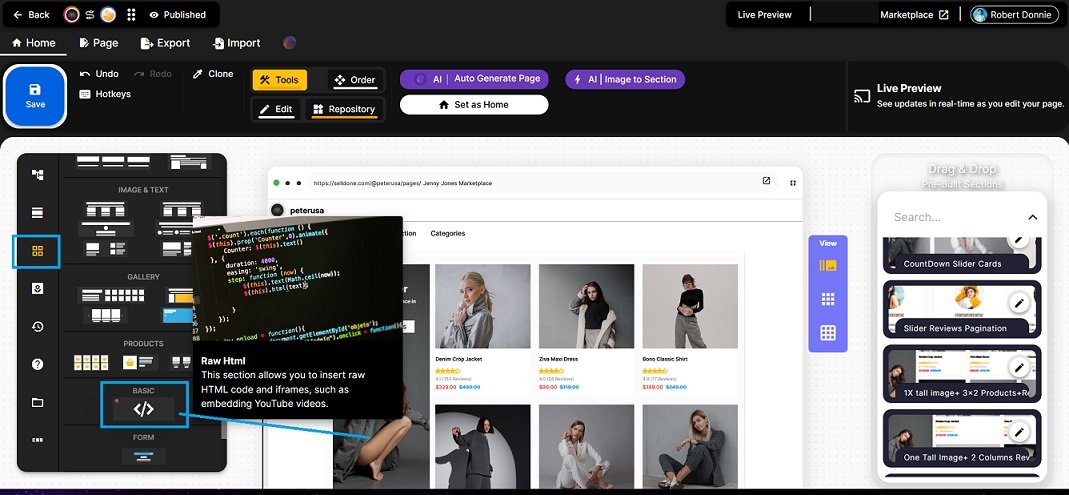The width and height of the screenshot is (1069, 495).
Task: Open the help question mark icon
Action: pyautogui.click(x=37, y=364)
